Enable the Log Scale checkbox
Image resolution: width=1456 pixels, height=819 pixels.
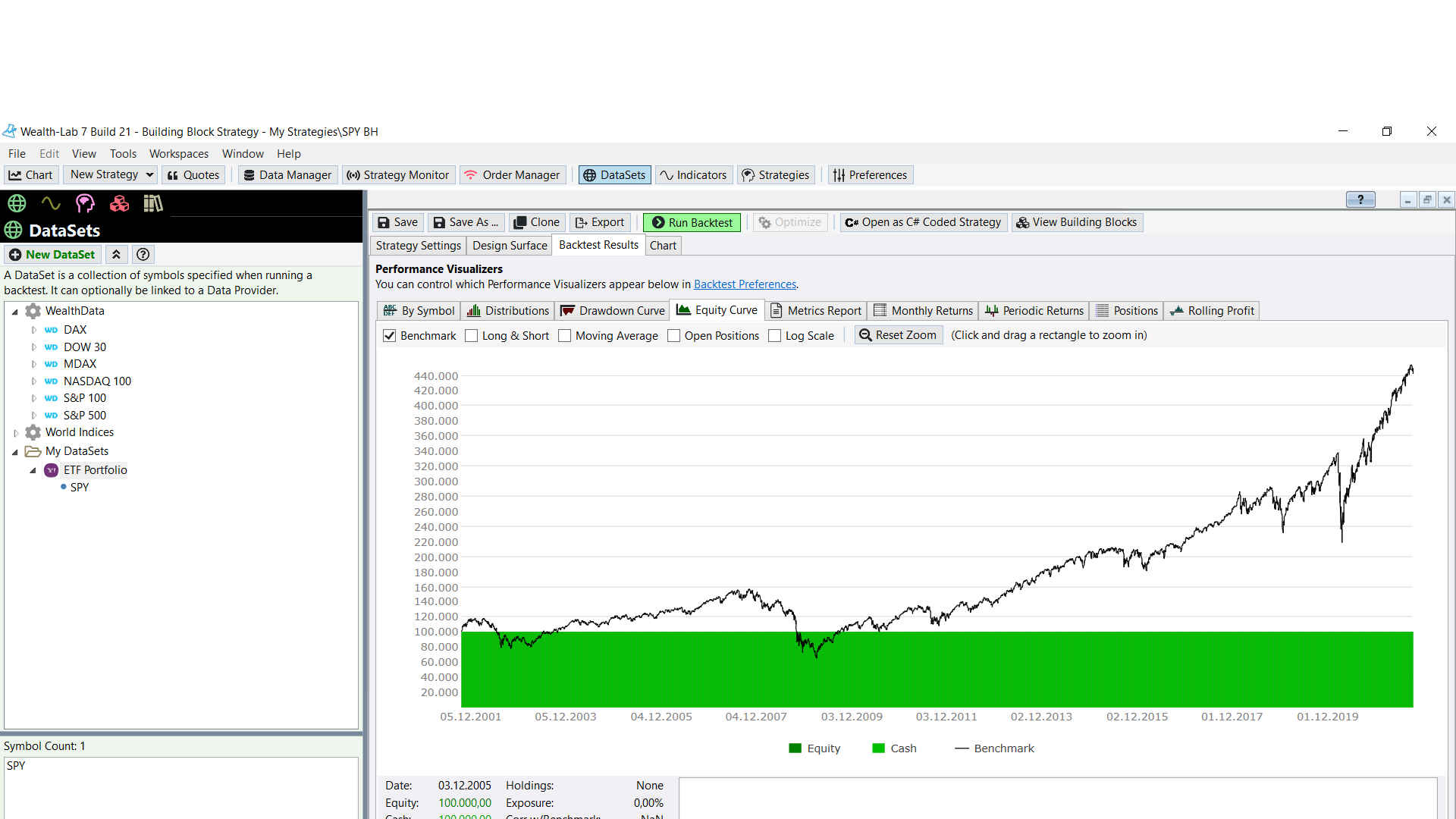[774, 336]
